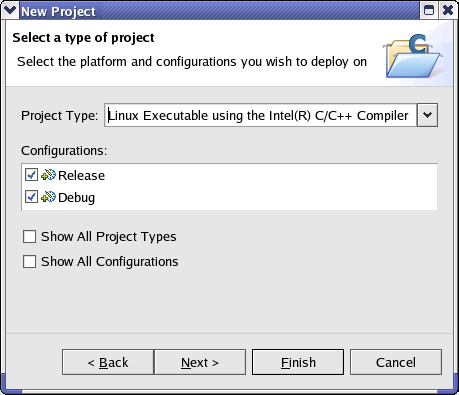Go to previous page with Back button
This screenshot has height=395, width=459.
coord(108,362)
